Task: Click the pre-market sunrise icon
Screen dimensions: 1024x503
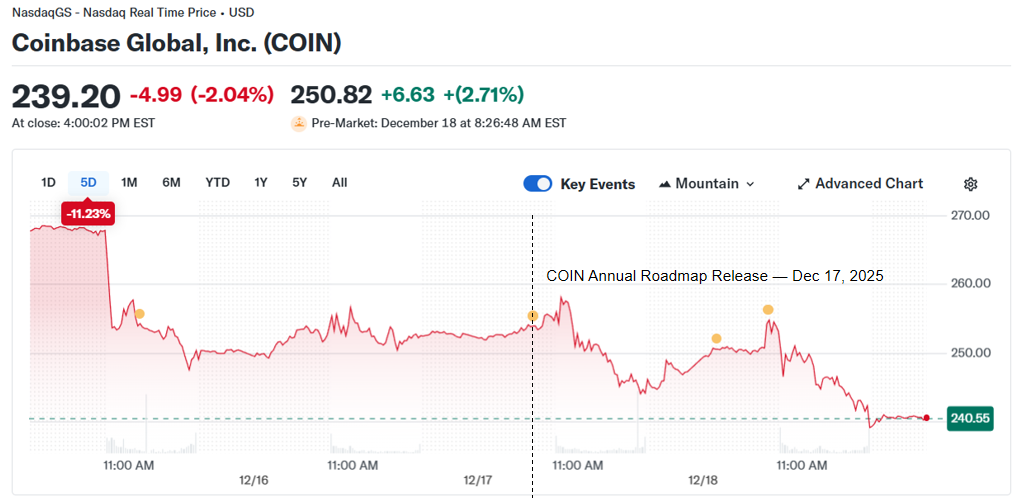Action: (x=298, y=124)
